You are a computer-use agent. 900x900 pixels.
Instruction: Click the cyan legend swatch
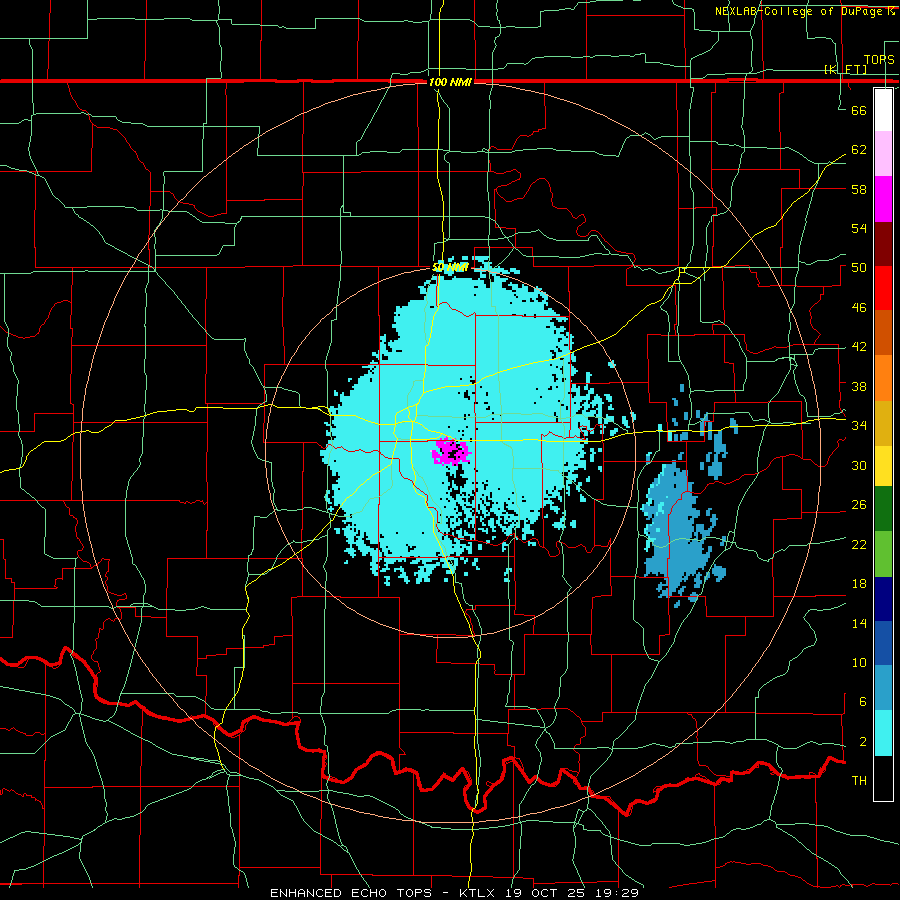point(883,733)
